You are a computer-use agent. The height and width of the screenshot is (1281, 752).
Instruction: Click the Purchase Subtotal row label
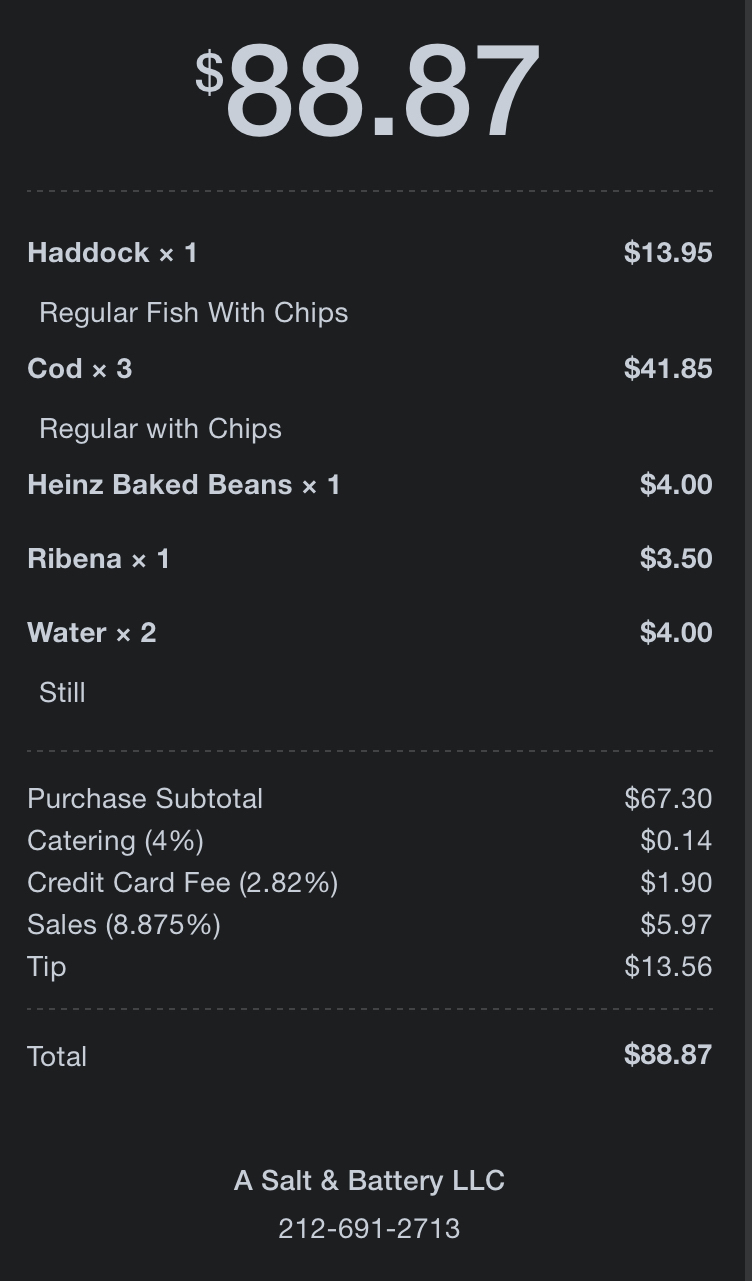point(145,799)
